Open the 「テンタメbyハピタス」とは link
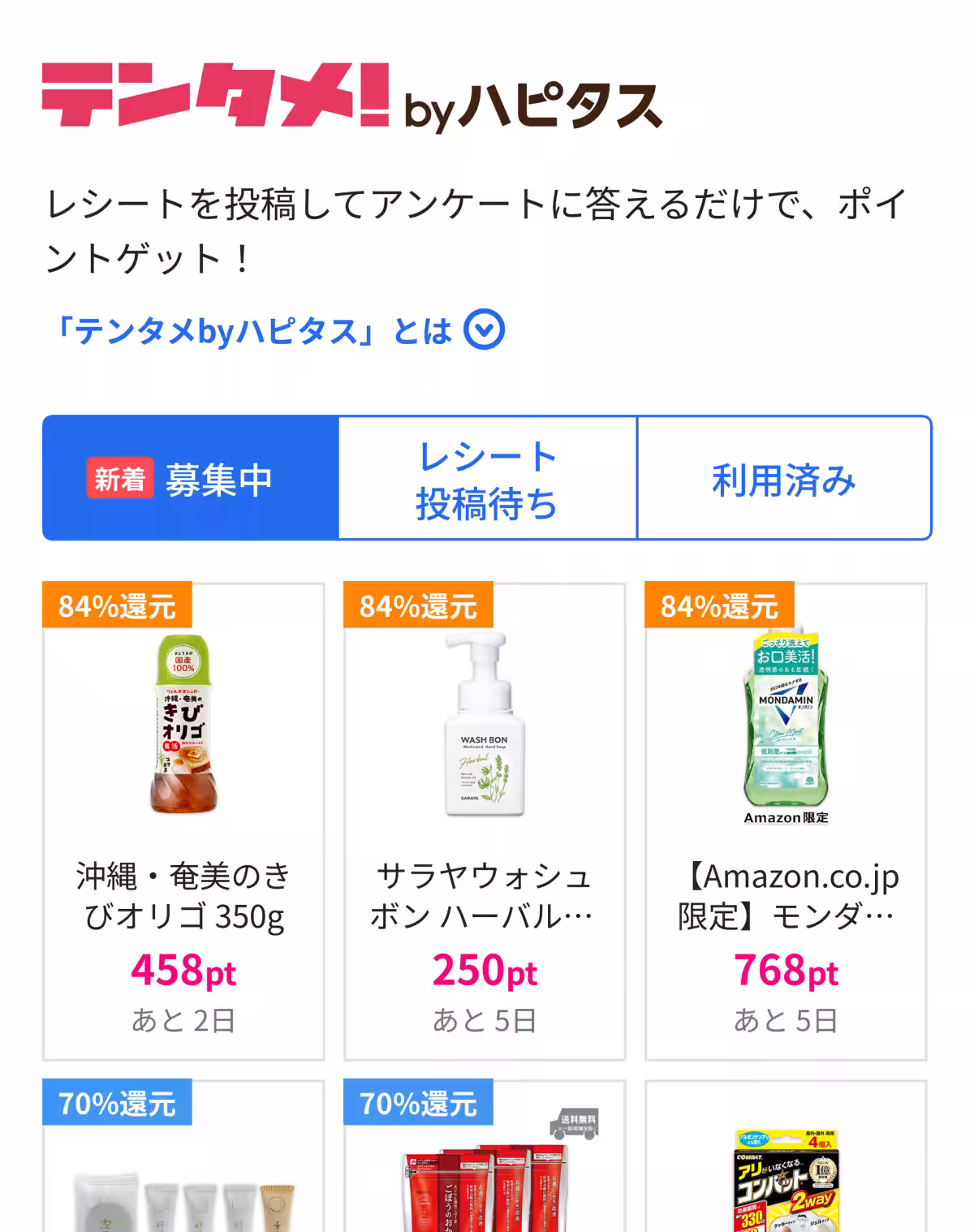 tap(252, 331)
